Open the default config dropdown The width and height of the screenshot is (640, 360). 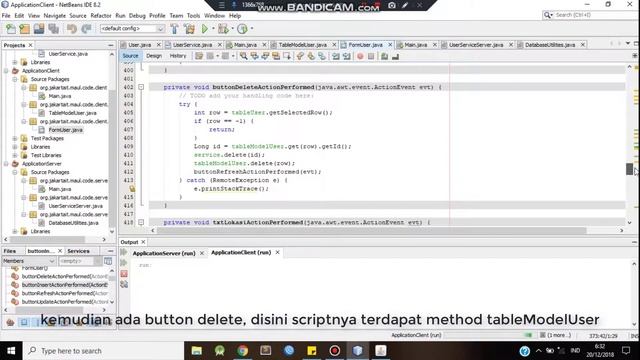pos(133,29)
